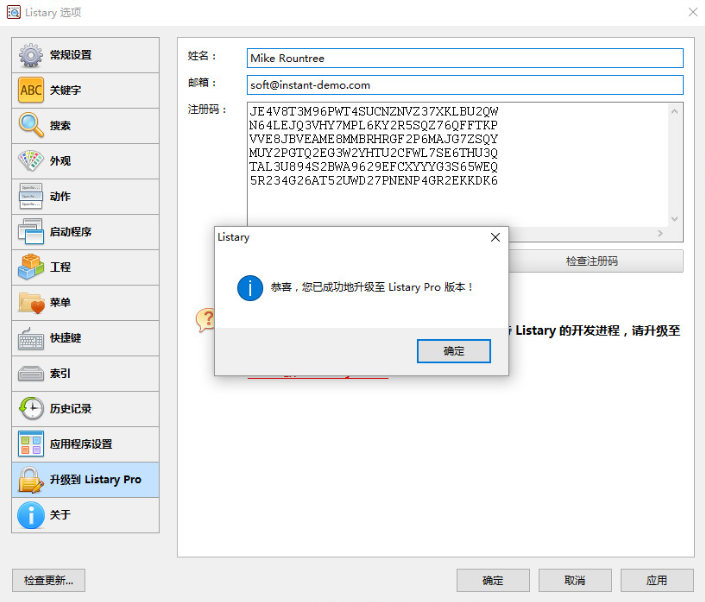Screen dimensions: 705x602
Task: Click the code line starting 5R234G26AT52
Action: [x=374, y=181]
